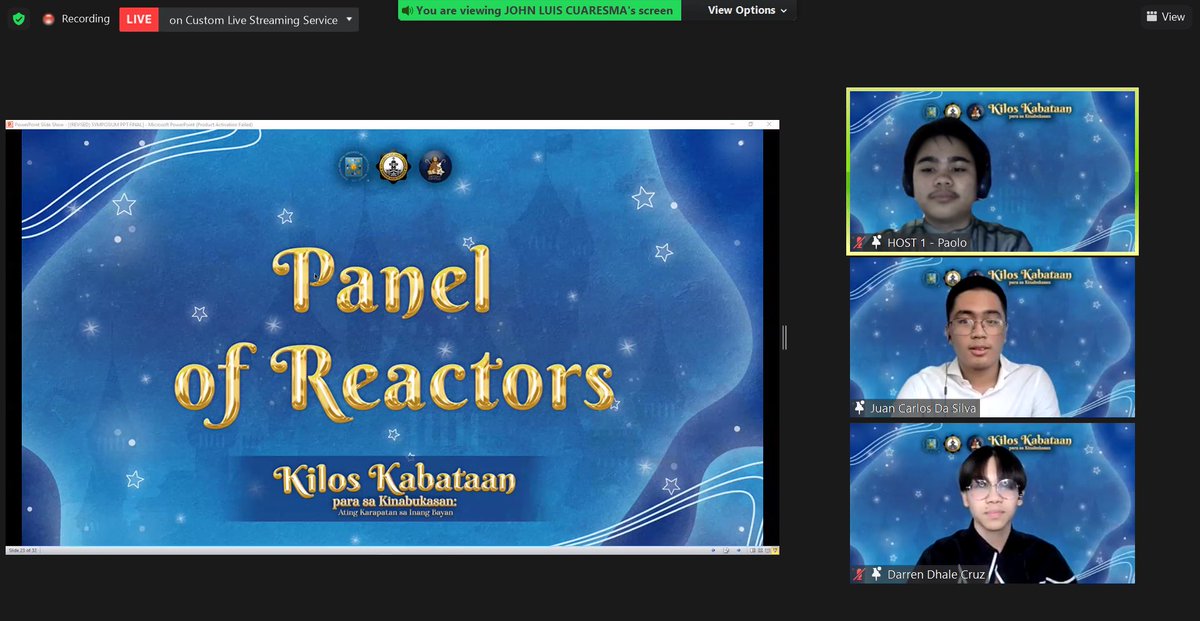Image resolution: width=1200 pixels, height=621 pixels.
Task: Select HOST 1 - Paolo video tile
Action: click(992, 171)
